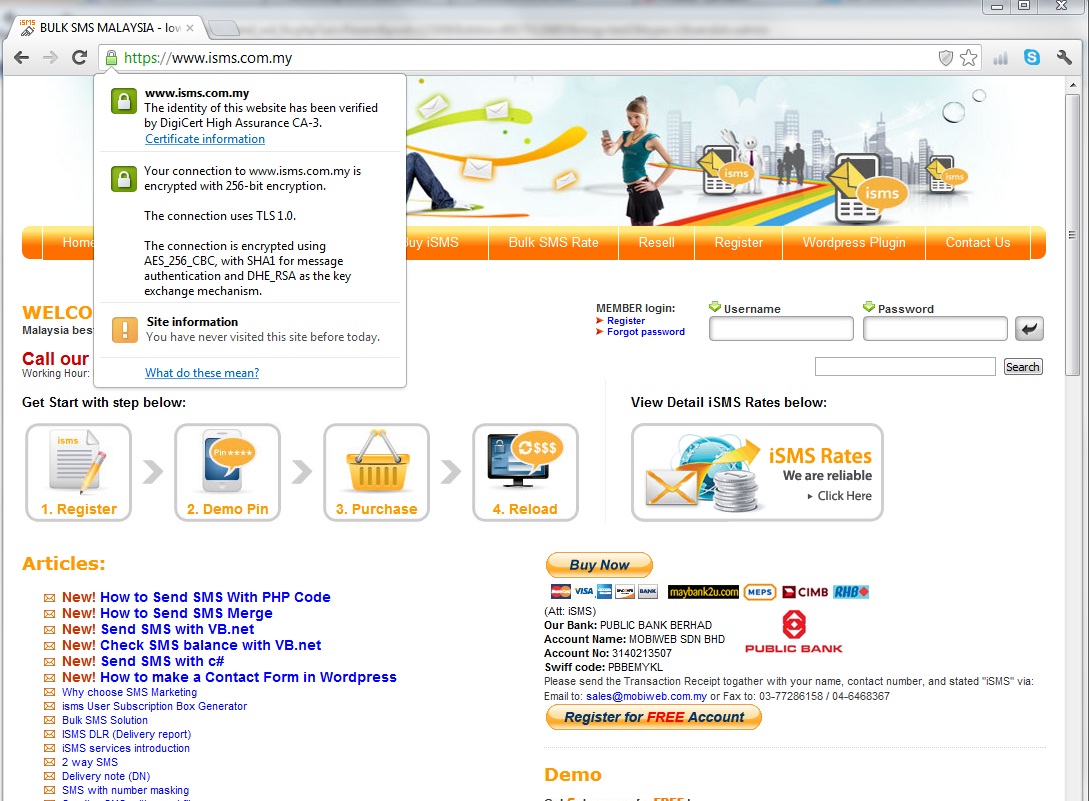The width and height of the screenshot is (1089, 801).
Task: Click the maybank2u.com payment logo
Action: (x=704, y=592)
